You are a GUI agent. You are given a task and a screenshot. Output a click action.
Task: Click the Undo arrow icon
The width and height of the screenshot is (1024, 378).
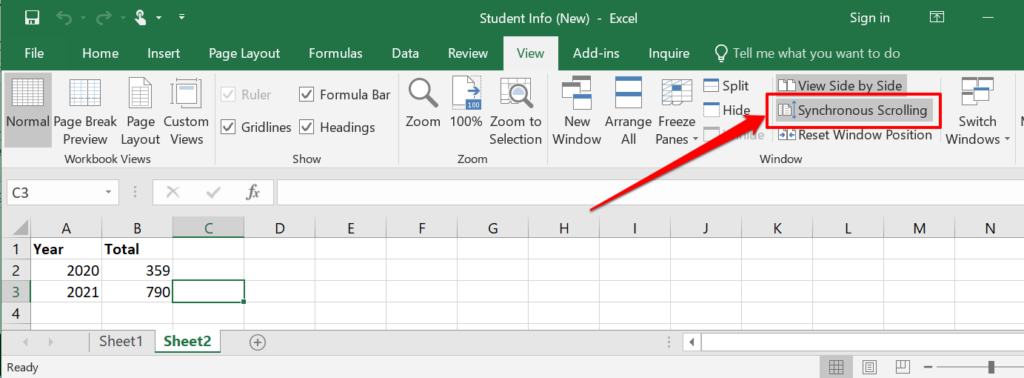coord(64,18)
